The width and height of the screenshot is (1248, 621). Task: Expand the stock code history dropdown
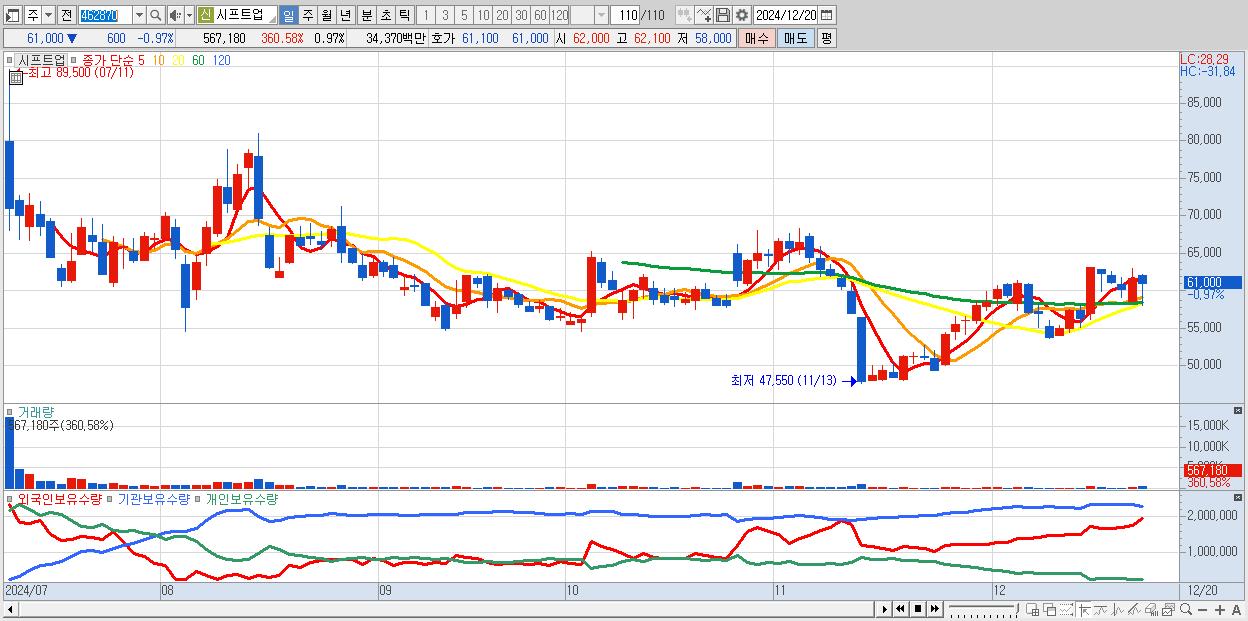(139, 15)
